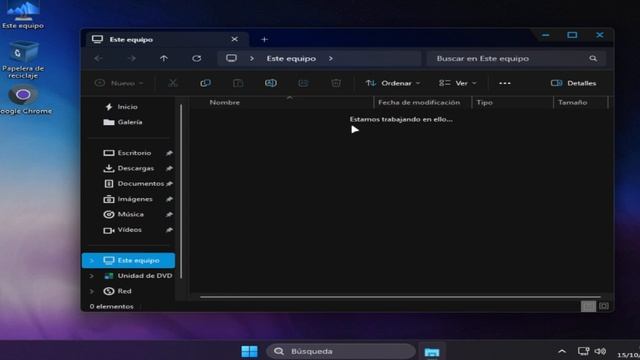Click the Este equipo breadcrumb in the address bar
640x360 pixels.
[x=291, y=58]
